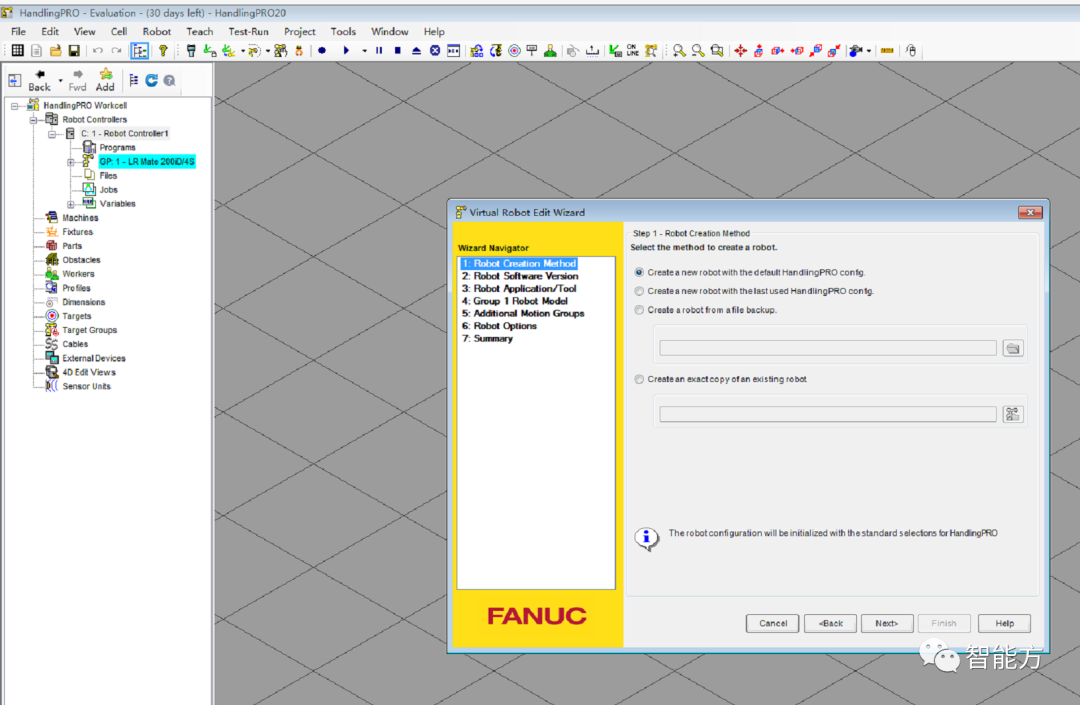The width and height of the screenshot is (1080, 705).
Task: Open the teach pendant icon
Action: coord(191,50)
